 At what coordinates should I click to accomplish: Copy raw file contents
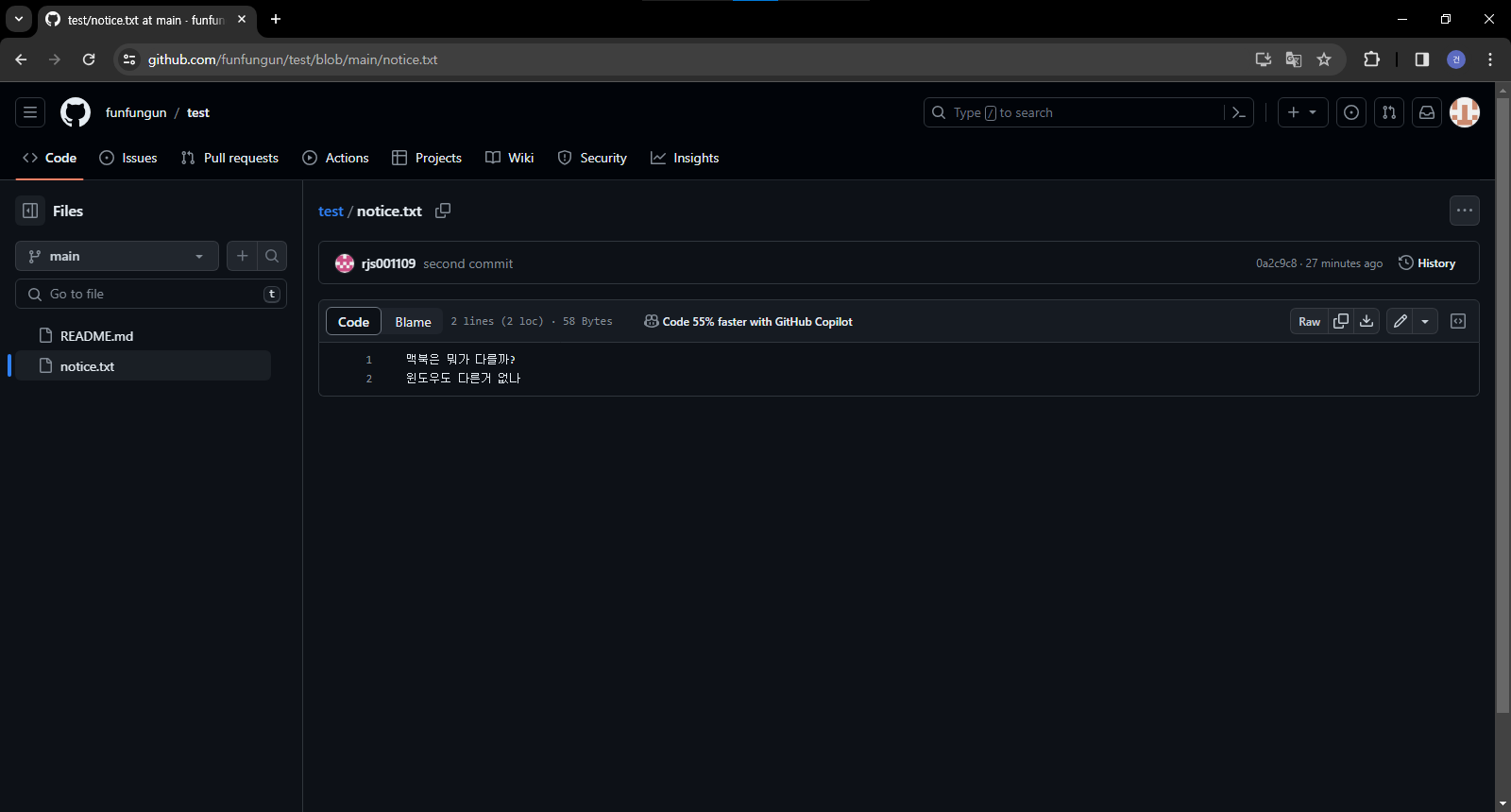1341,321
